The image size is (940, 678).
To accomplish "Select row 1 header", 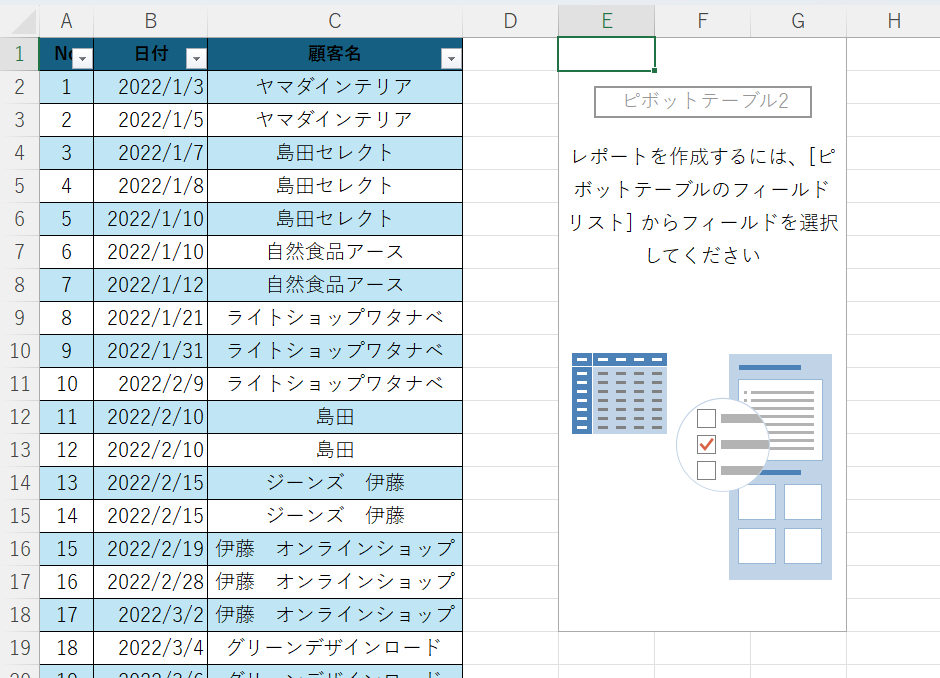I will 19,54.
